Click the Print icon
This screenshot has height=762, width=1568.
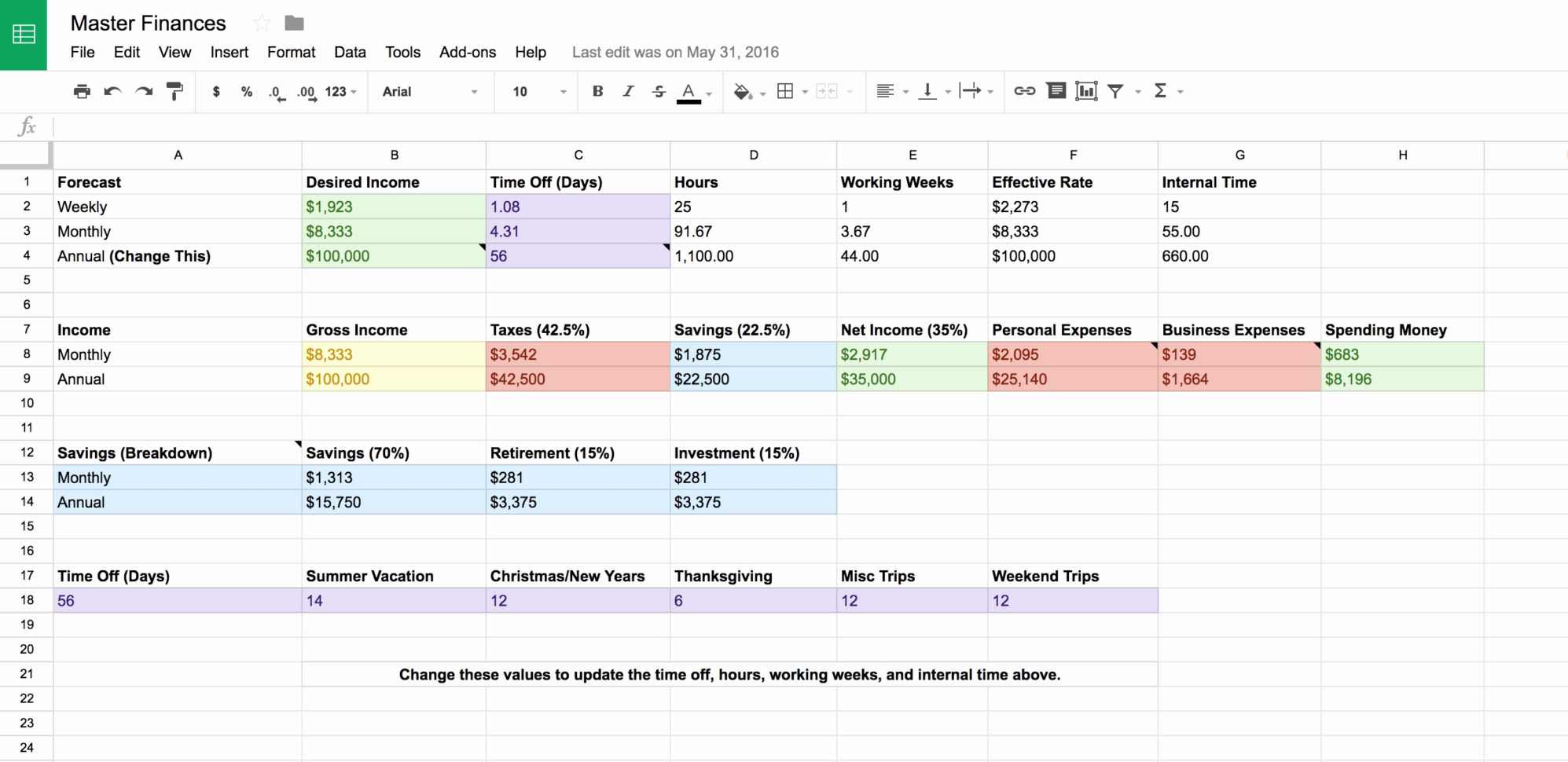tap(82, 91)
